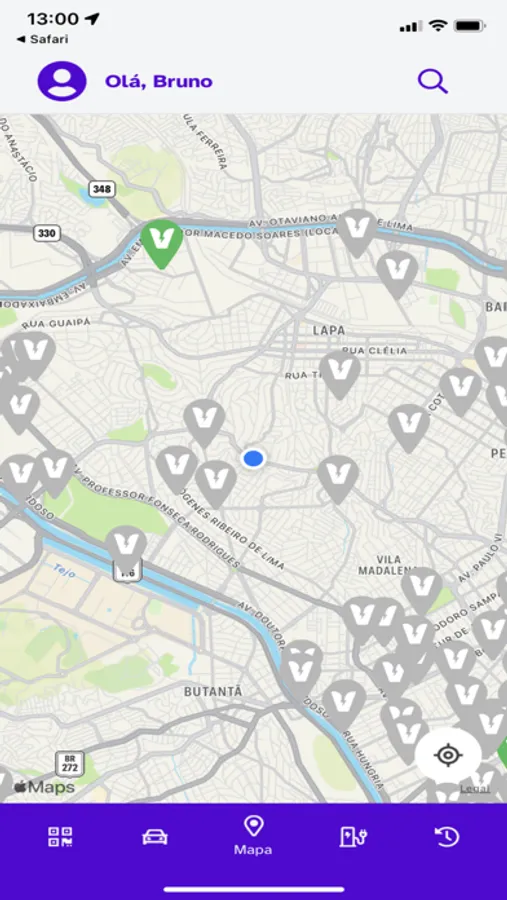Select the charger pin on highway marker
Screen dimensions: 507x900
(x=126, y=549)
